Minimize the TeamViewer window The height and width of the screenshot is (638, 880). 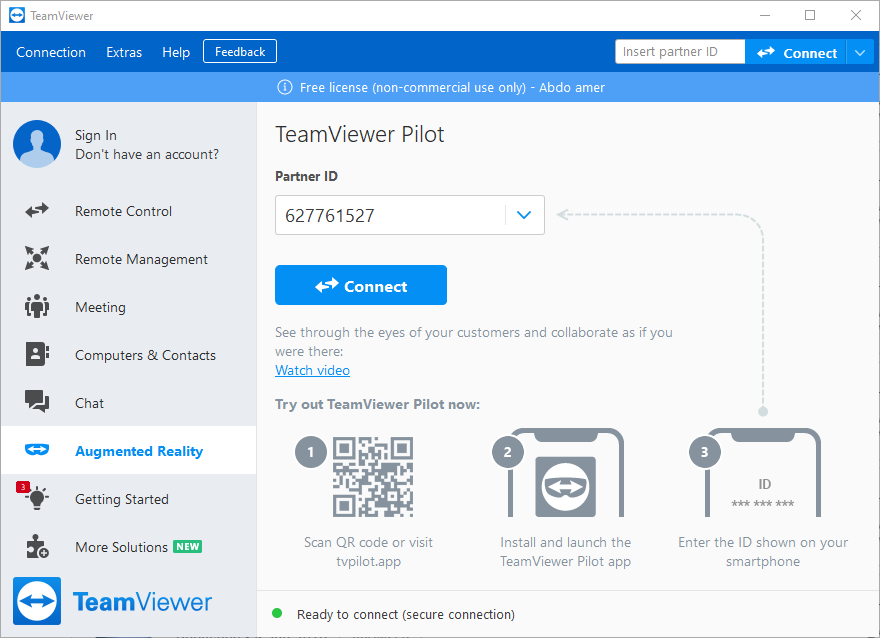765,16
